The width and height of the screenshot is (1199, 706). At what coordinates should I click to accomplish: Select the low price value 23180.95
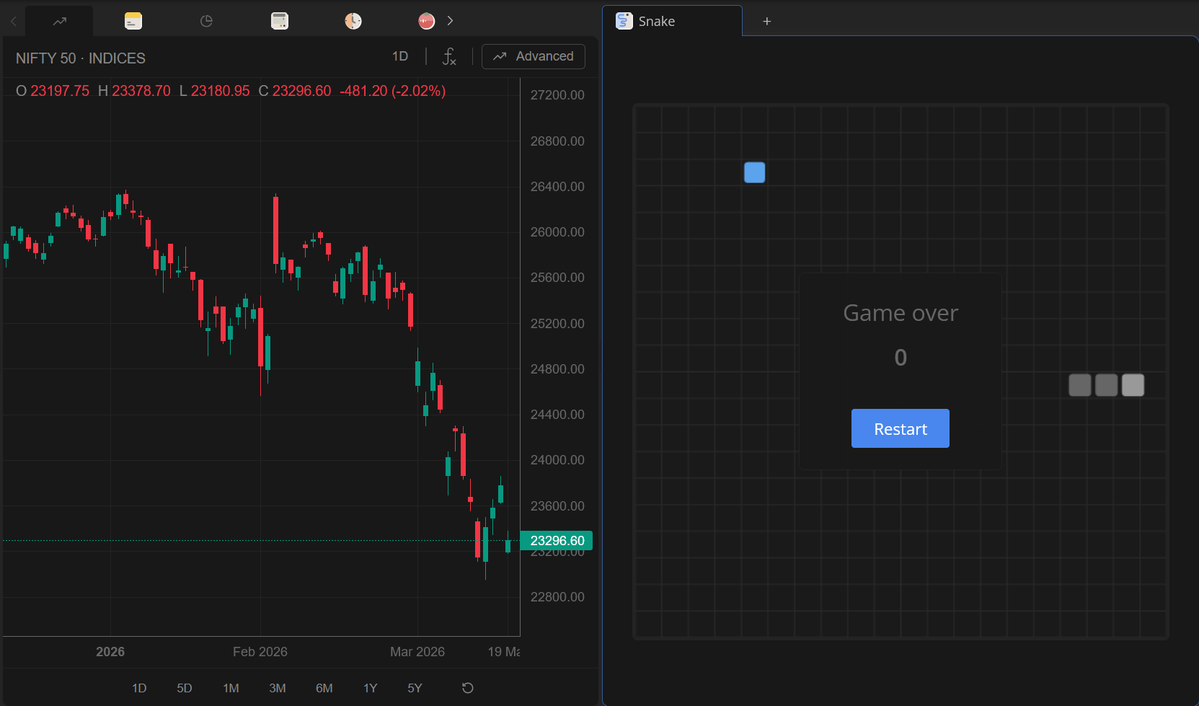click(x=220, y=91)
